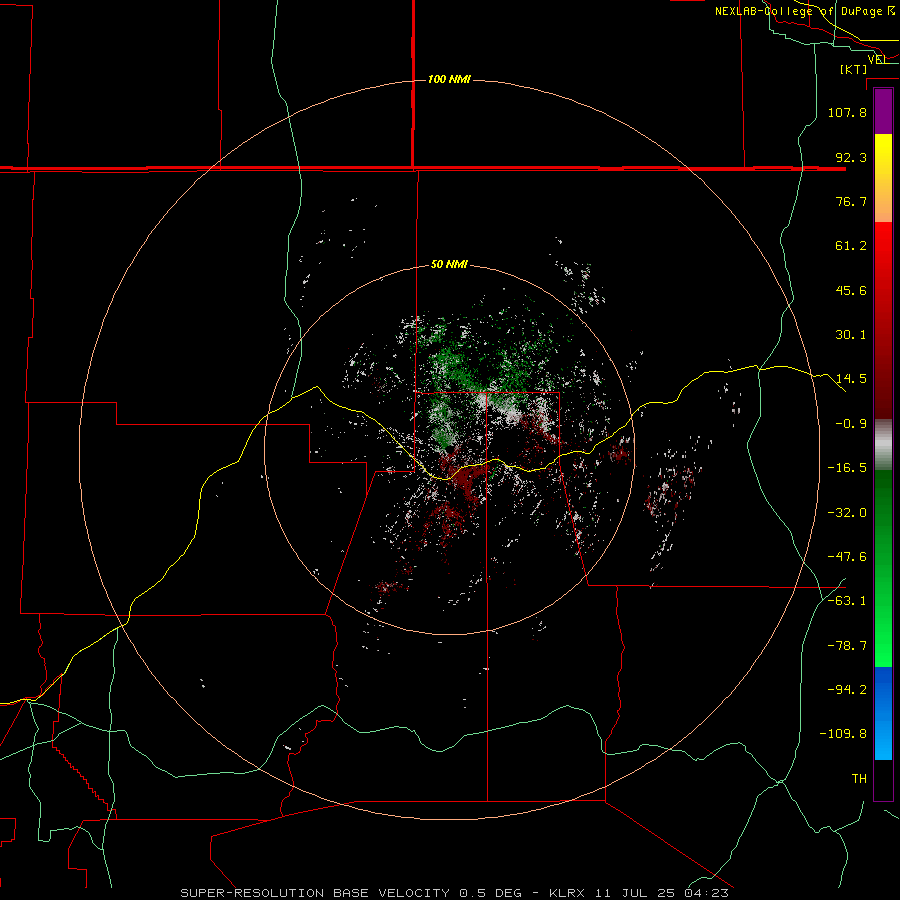
Task: Click the 45.6 scale value
Action: [x=851, y=290]
